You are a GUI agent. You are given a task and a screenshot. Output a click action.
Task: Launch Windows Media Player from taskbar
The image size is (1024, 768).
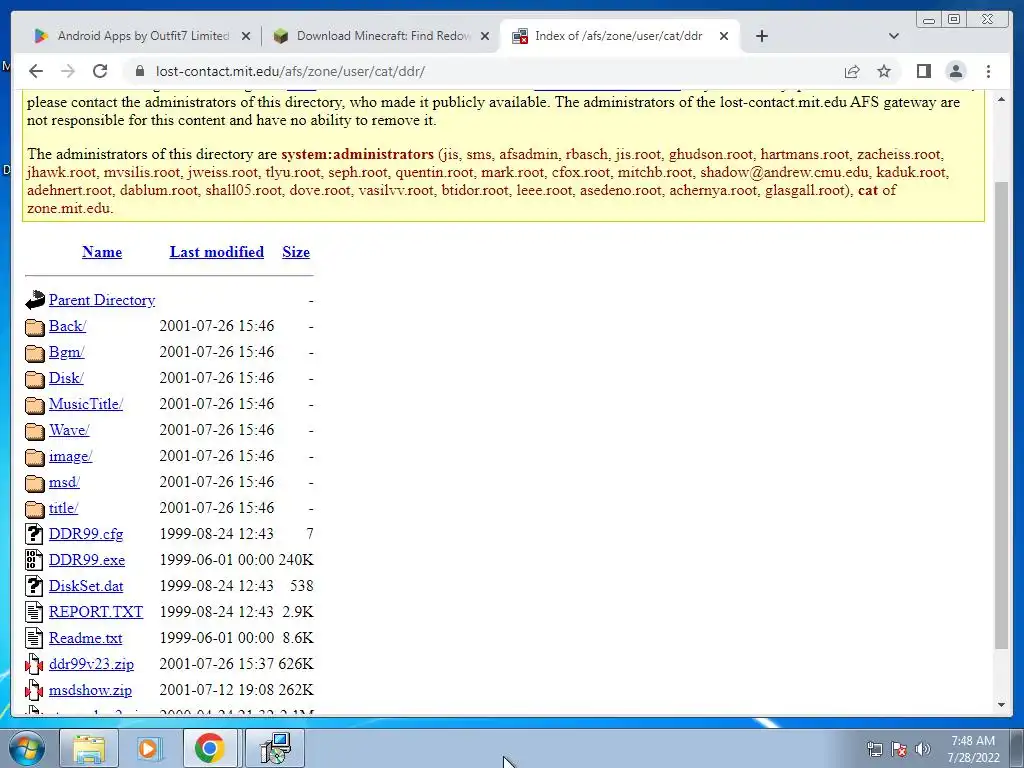149,748
